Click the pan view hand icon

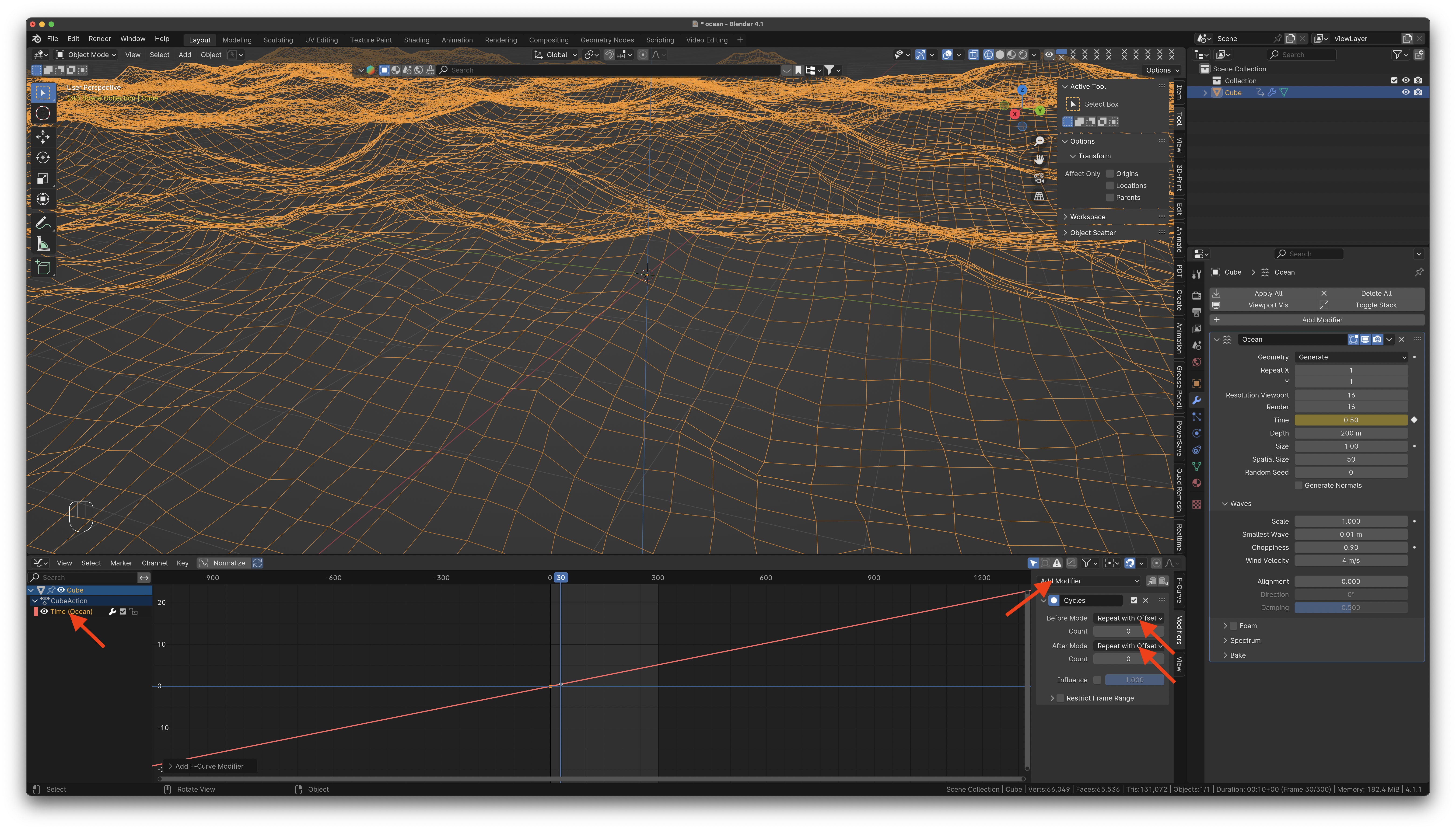click(1039, 160)
